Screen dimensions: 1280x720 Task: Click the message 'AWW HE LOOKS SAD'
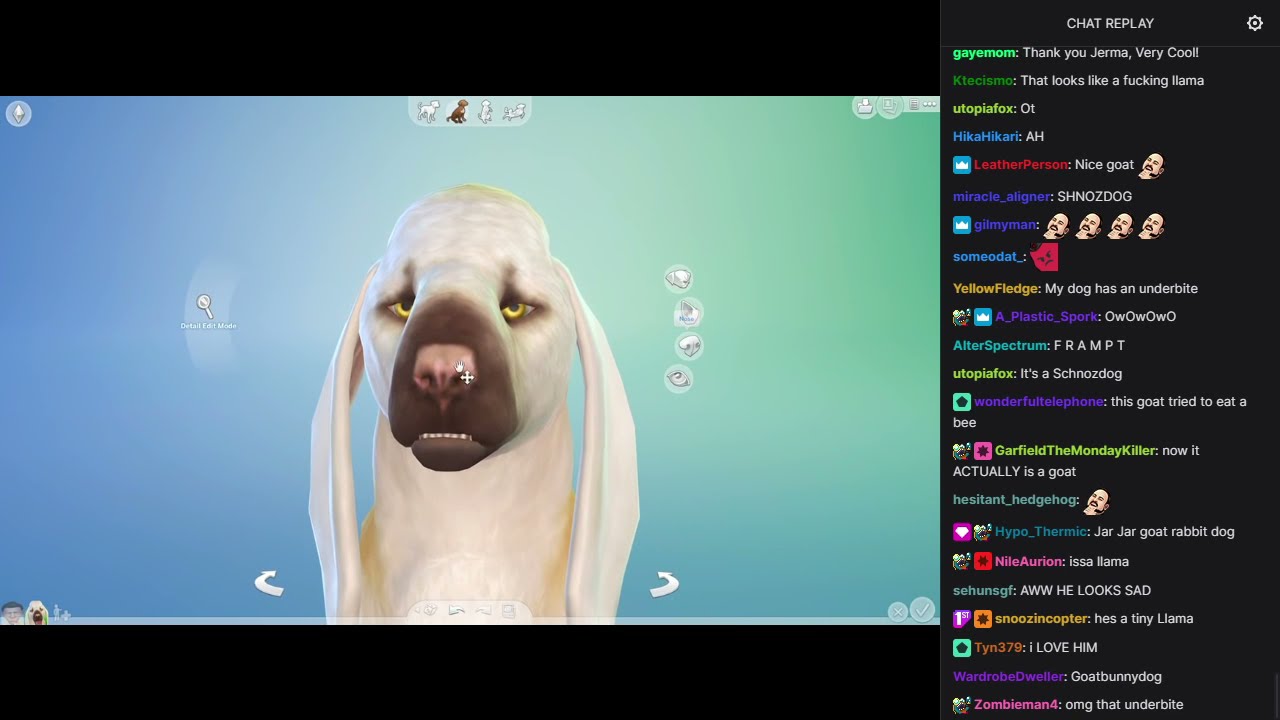(1085, 590)
